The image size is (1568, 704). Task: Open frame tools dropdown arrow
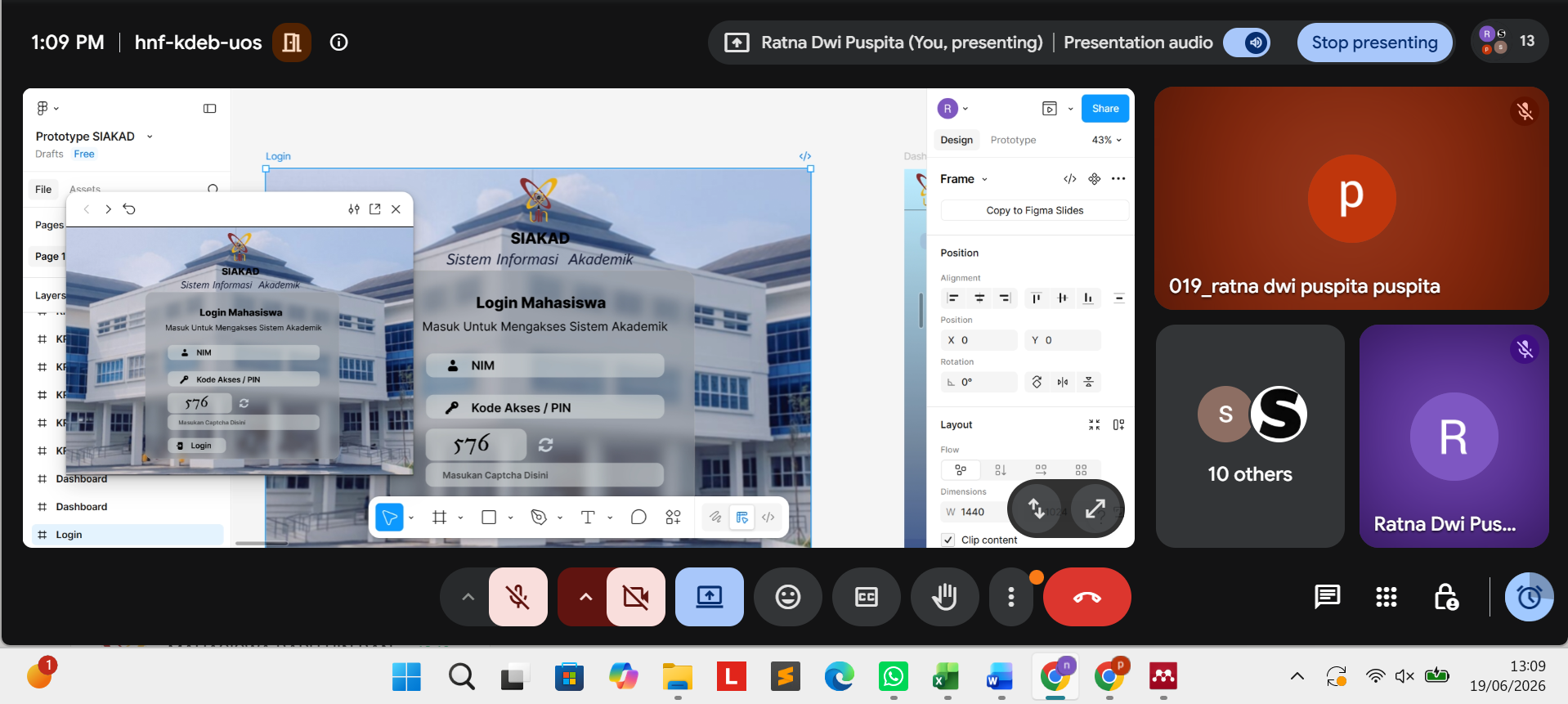coord(461,518)
